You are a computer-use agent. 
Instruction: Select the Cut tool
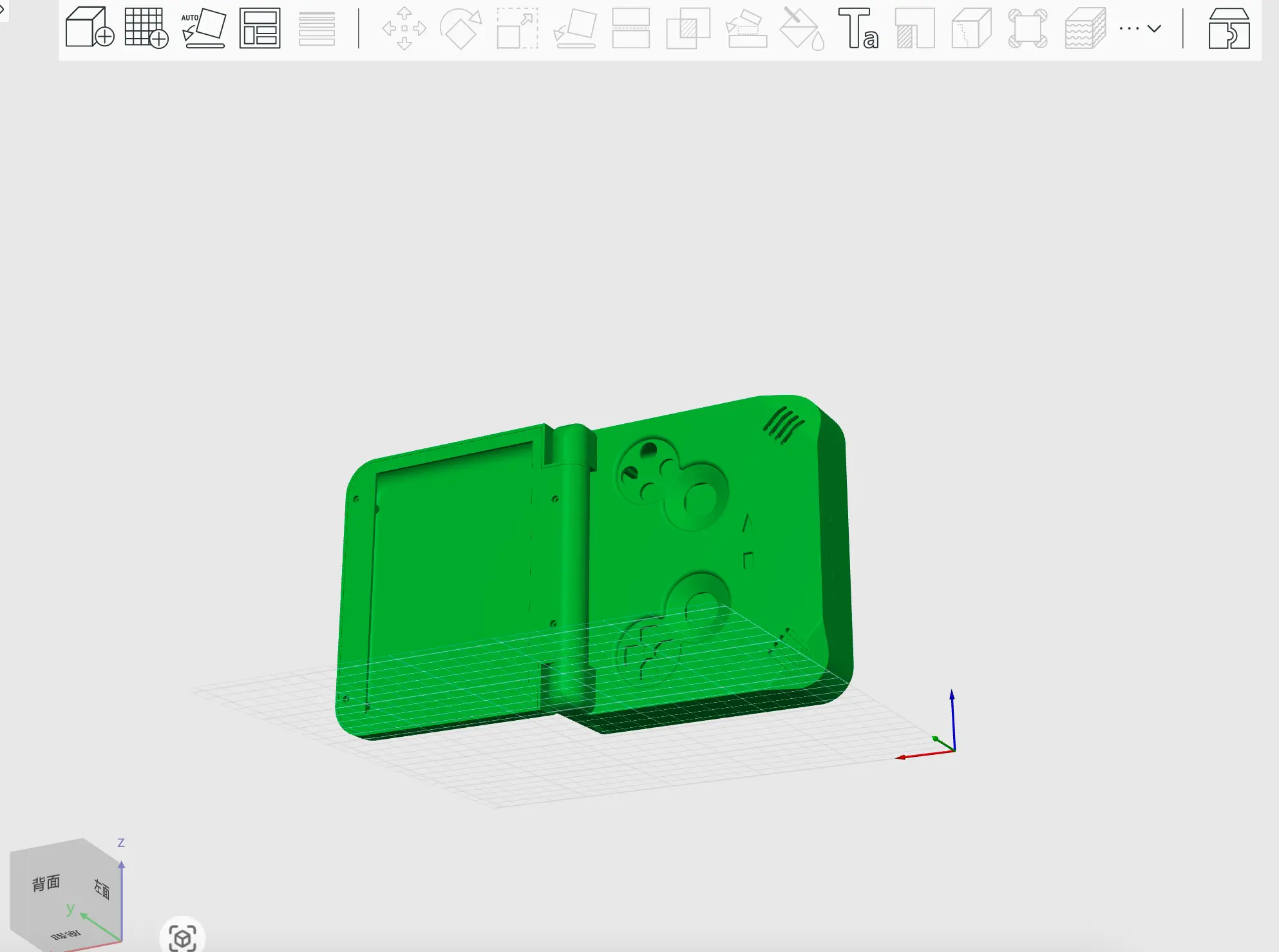[x=630, y=28]
